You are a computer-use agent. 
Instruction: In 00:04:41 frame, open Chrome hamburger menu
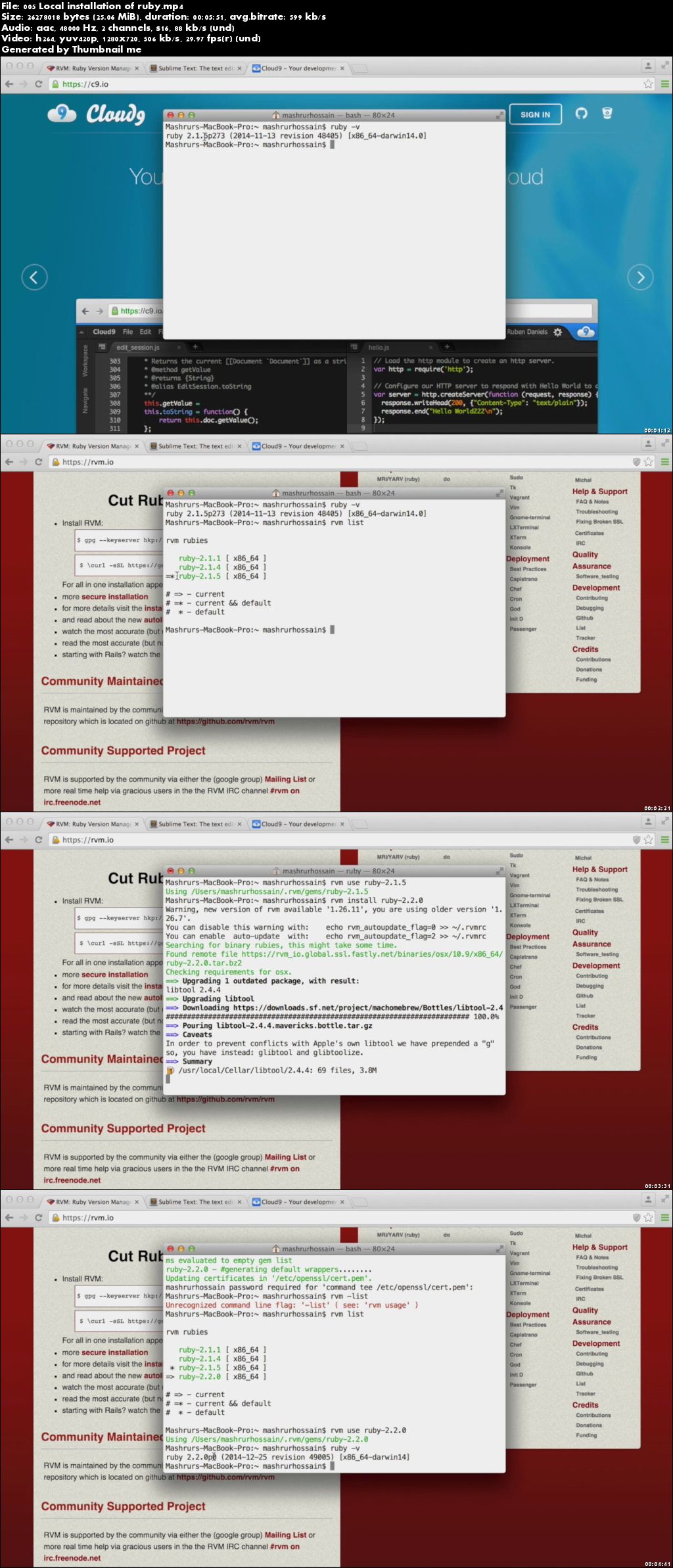coord(664,1218)
